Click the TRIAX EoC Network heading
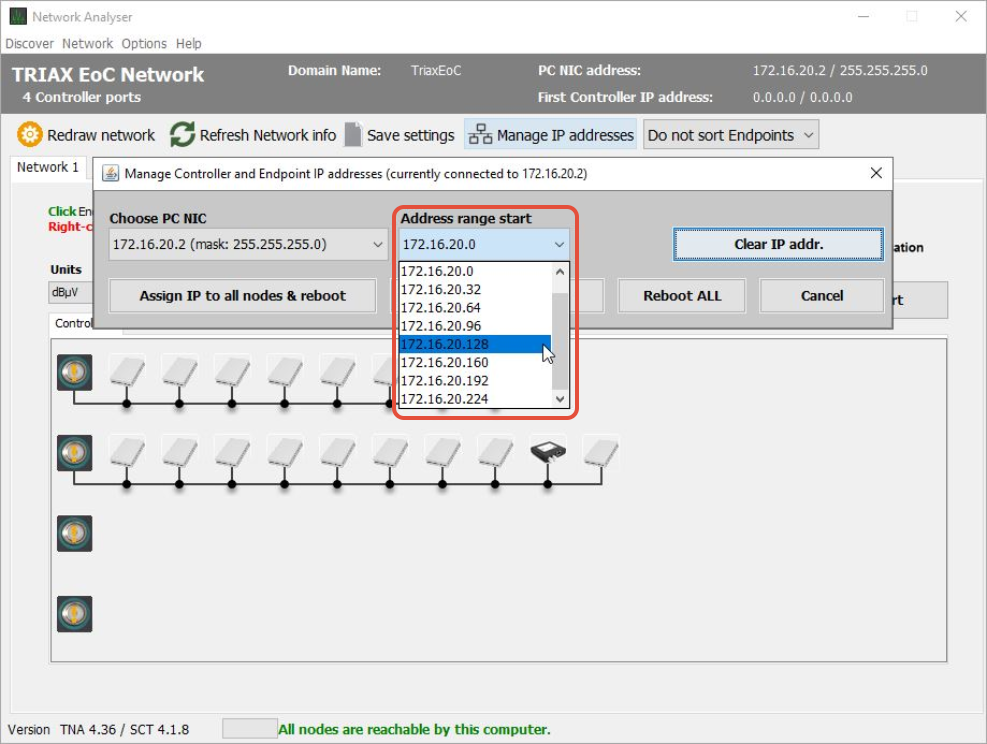This screenshot has height=744, width=987. (x=108, y=75)
